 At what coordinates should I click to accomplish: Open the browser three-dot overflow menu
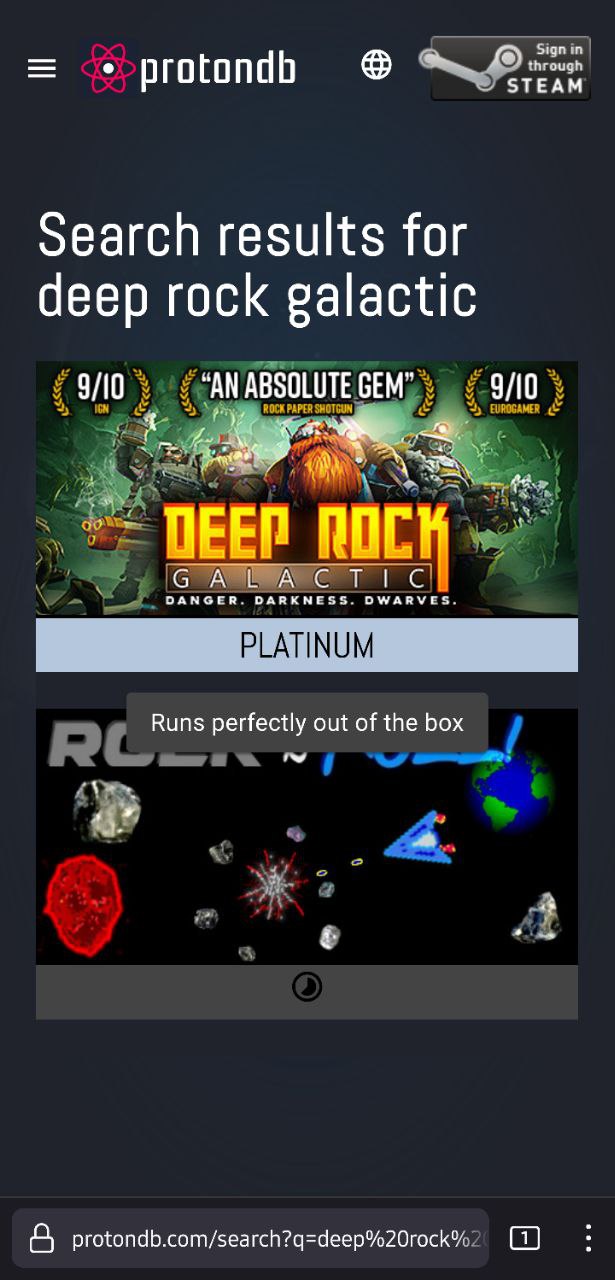(x=588, y=1238)
